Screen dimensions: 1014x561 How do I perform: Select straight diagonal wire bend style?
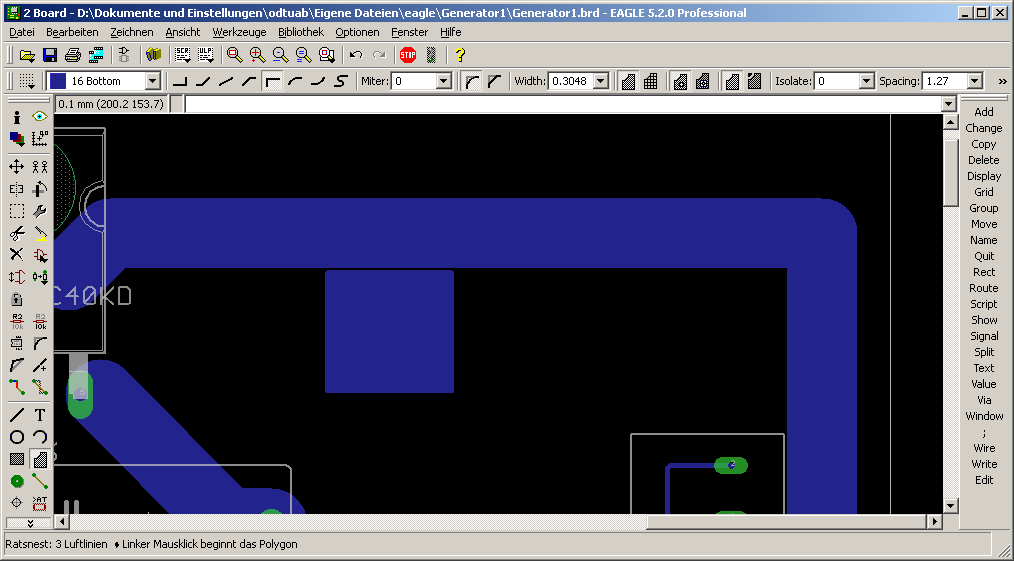(226, 81)
